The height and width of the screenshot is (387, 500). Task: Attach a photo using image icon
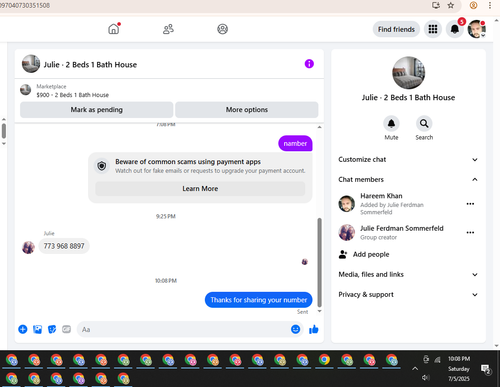37,329
